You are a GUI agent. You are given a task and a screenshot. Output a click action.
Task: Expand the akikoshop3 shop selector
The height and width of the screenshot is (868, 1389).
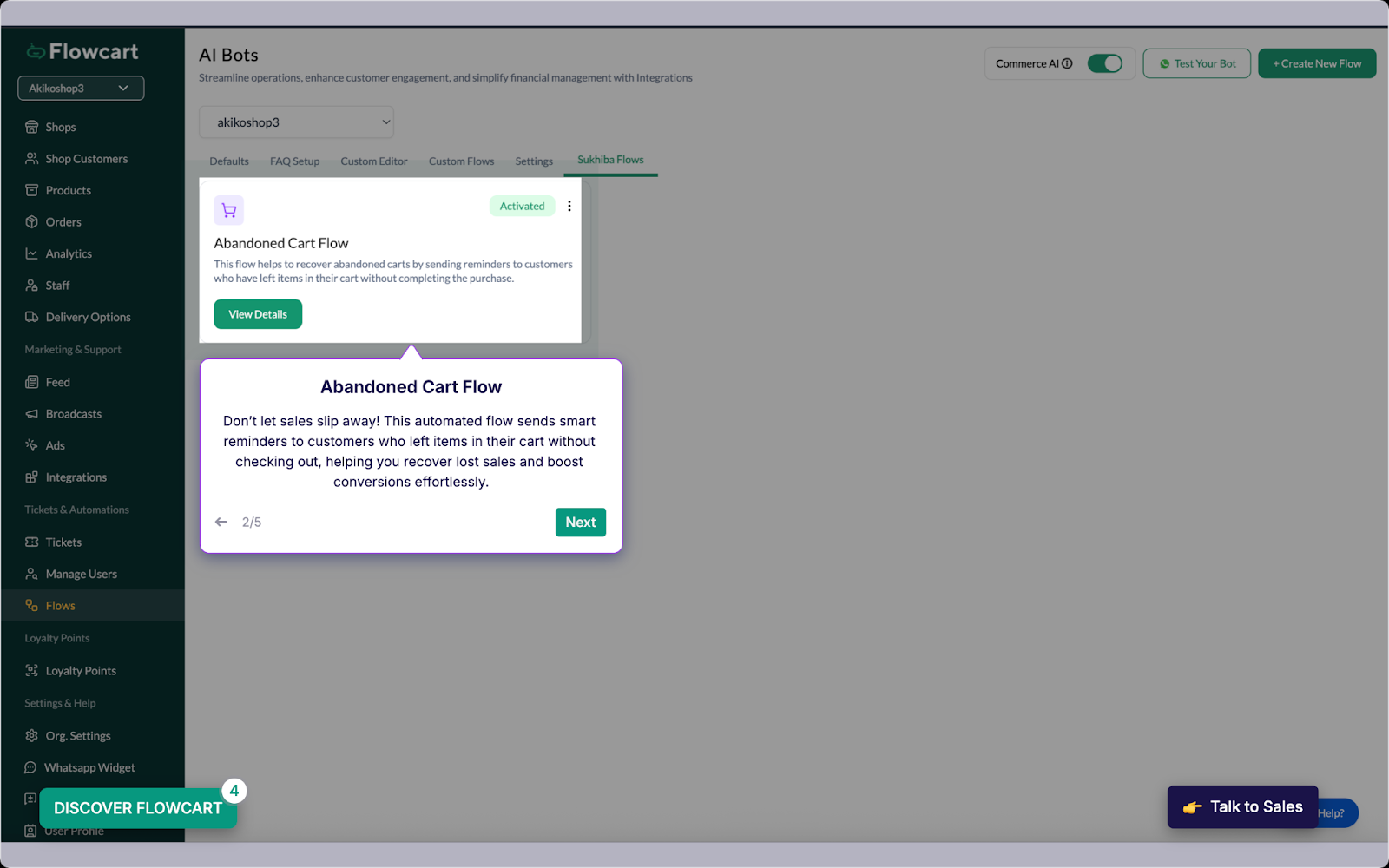click(296, 122)
